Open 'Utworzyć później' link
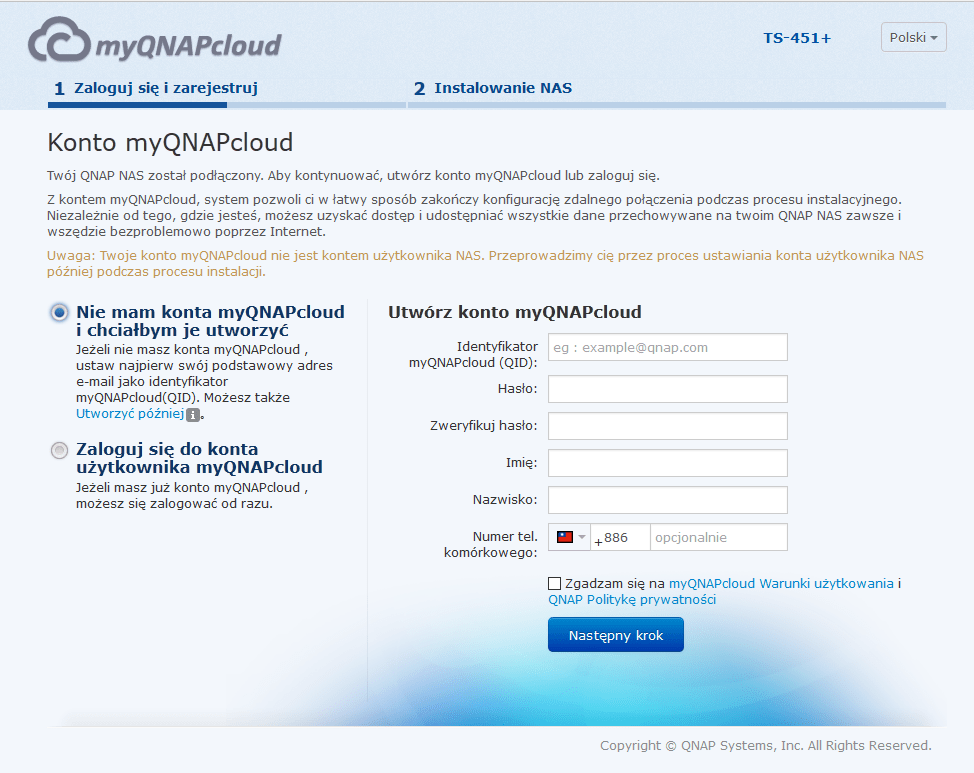 (130, 413)
